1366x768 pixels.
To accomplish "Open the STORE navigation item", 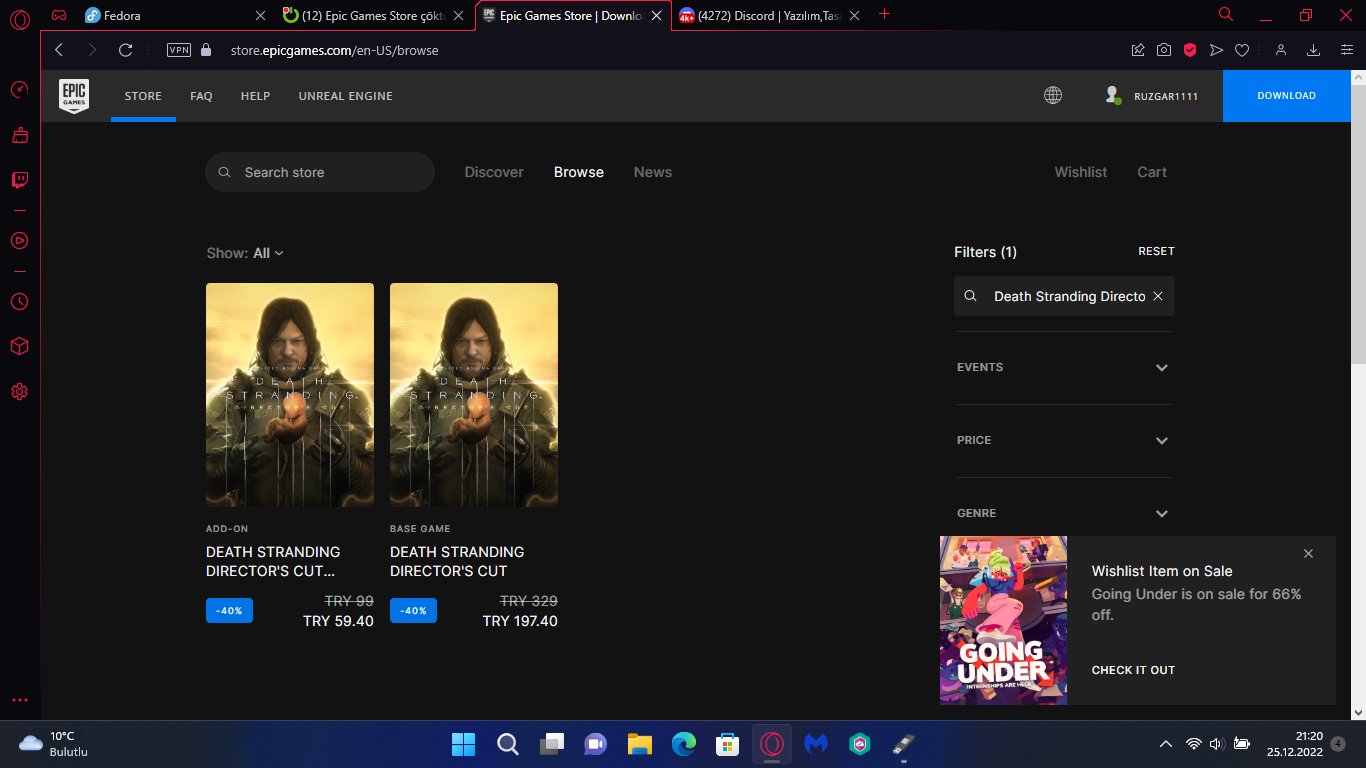I will tap(143, 96).
